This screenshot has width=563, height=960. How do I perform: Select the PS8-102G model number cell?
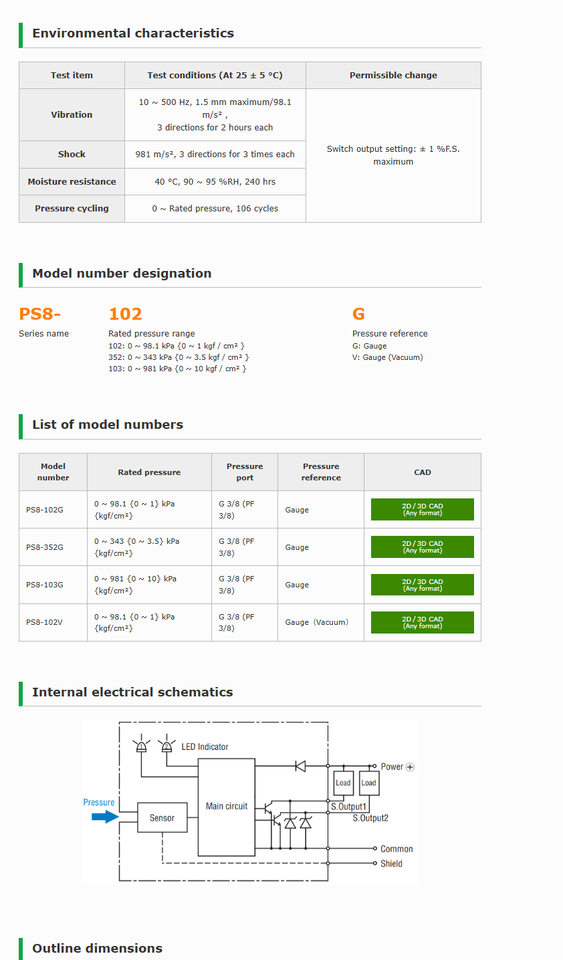click(x=53, y=509)
